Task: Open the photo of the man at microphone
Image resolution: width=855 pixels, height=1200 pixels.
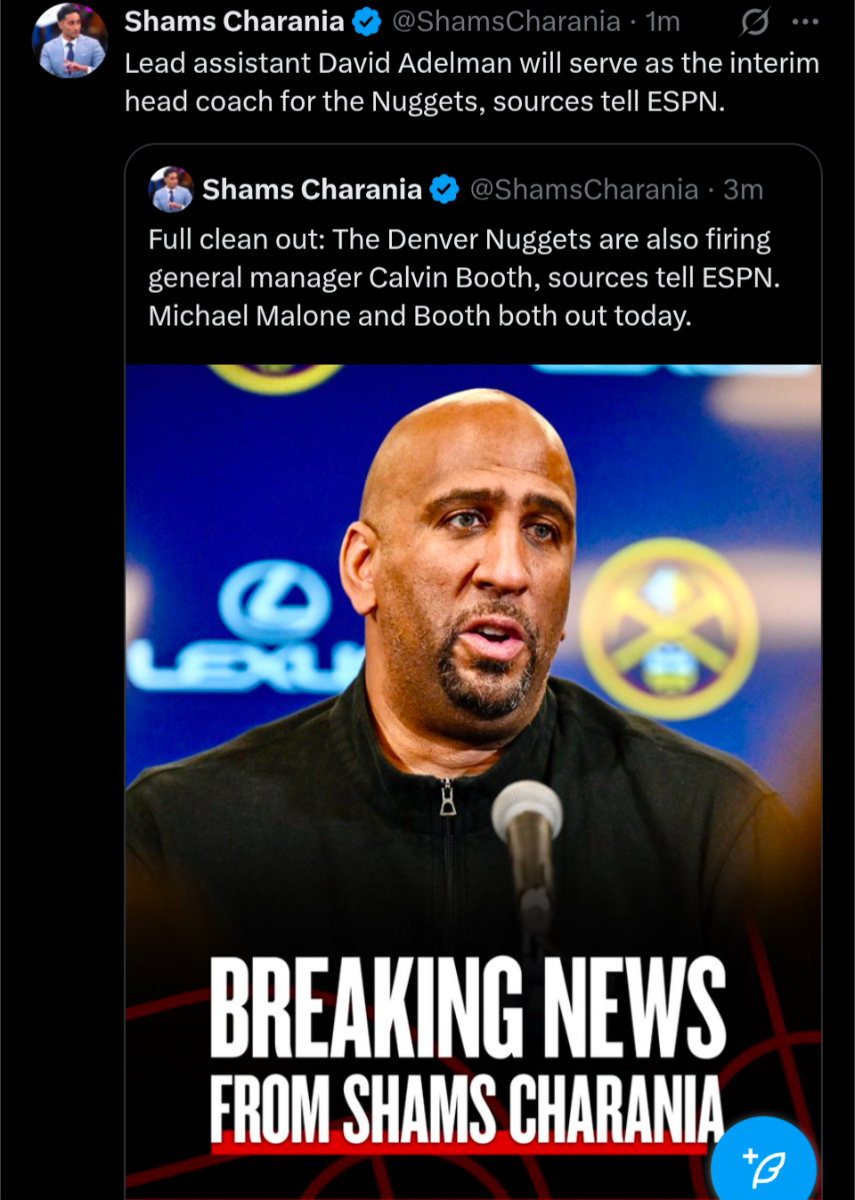Action: tap(473, 782)
